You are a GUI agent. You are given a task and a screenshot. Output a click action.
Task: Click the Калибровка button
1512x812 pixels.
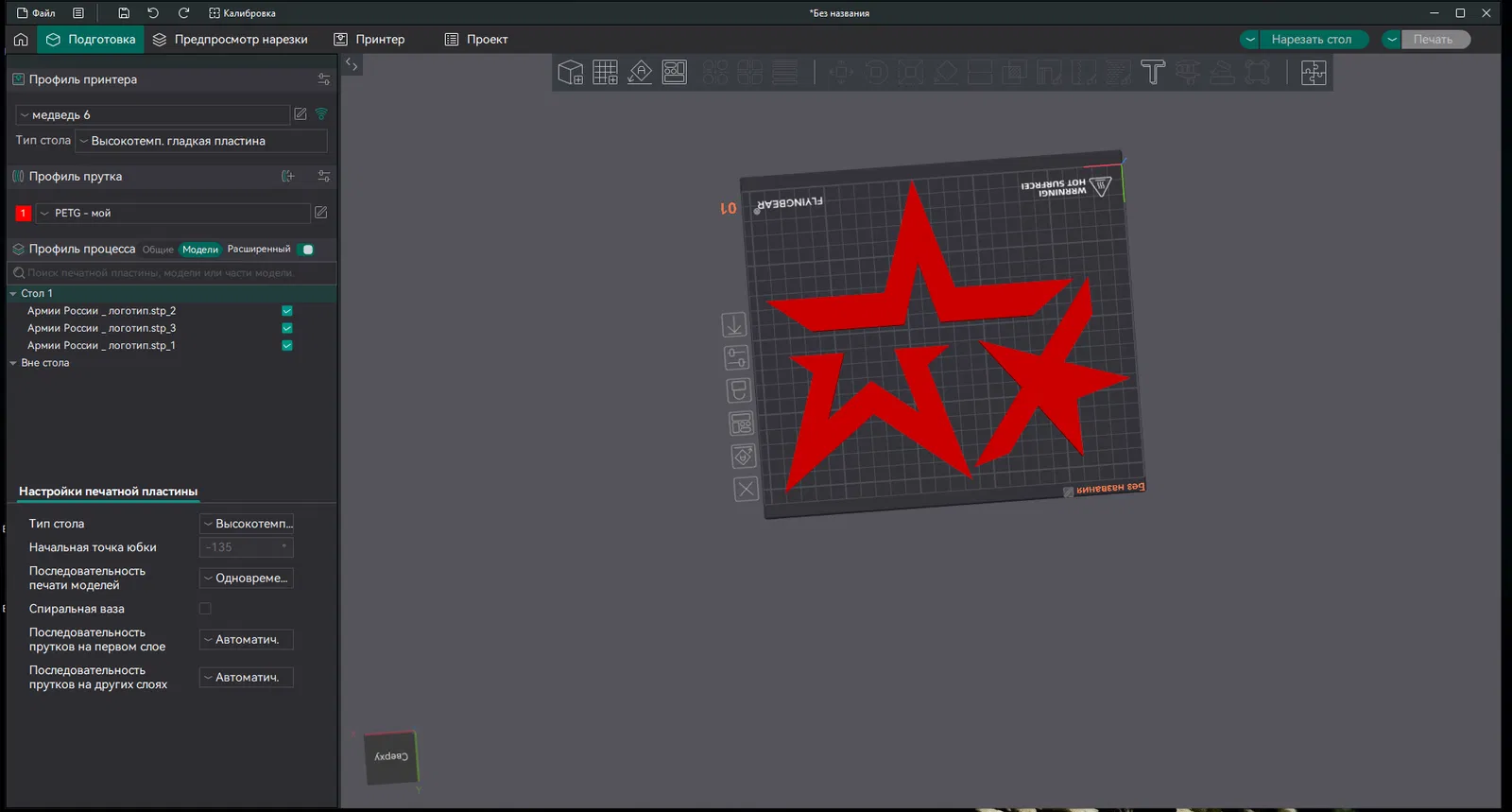coord(242,13)
